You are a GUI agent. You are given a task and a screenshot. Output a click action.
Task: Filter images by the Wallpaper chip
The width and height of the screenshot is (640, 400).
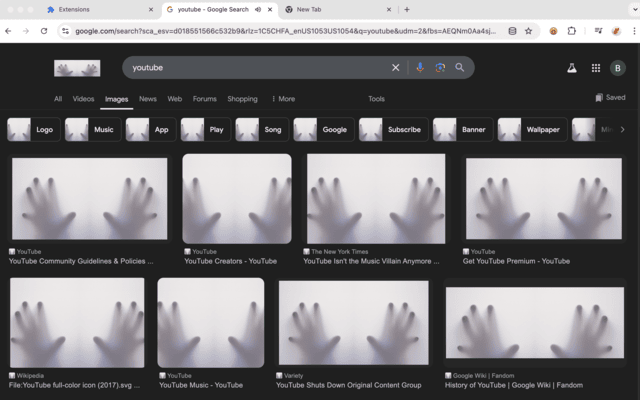pyautogui.click(x=532, y=130)
